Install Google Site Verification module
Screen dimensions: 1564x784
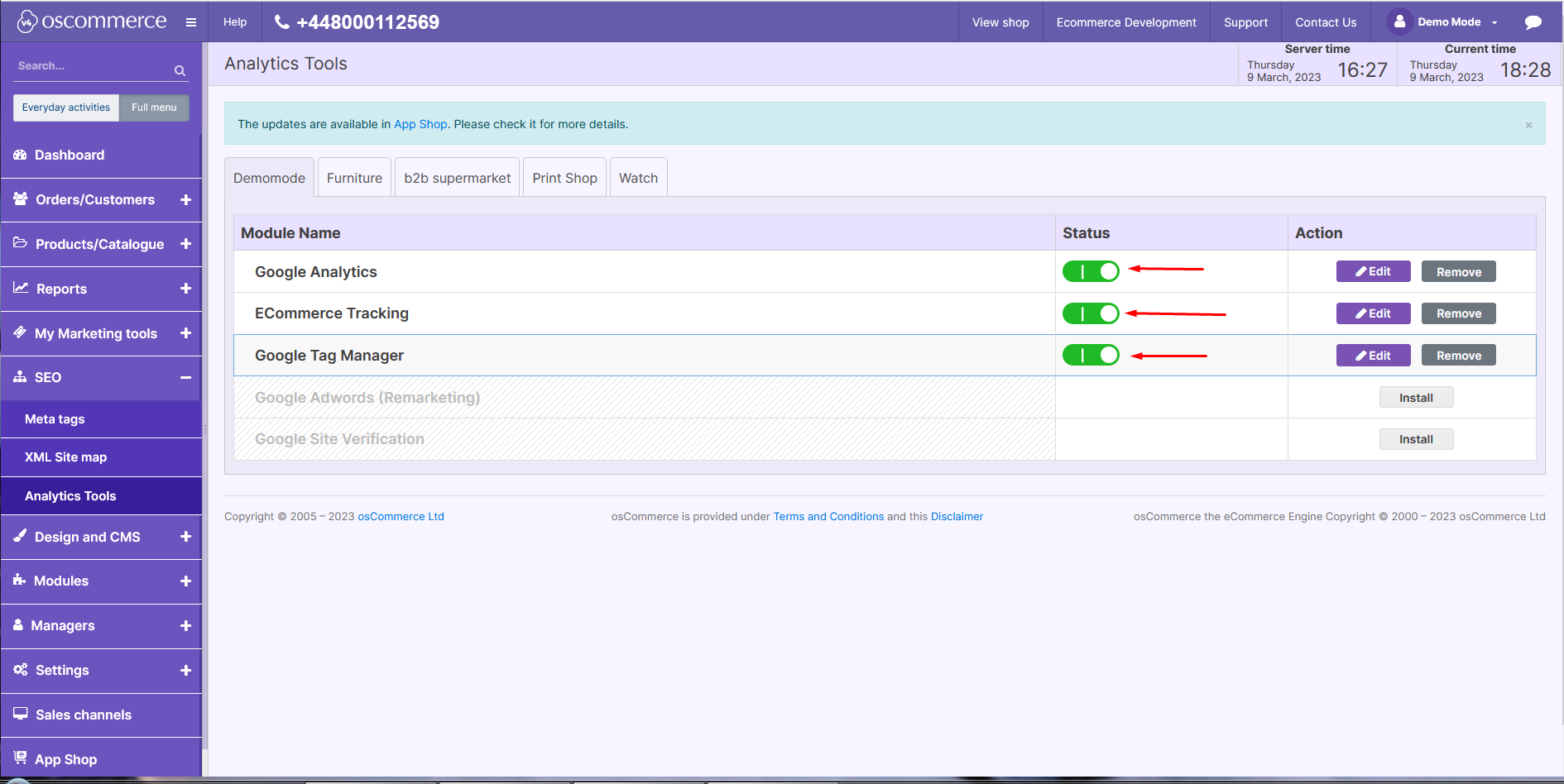tap(1416, 439)
